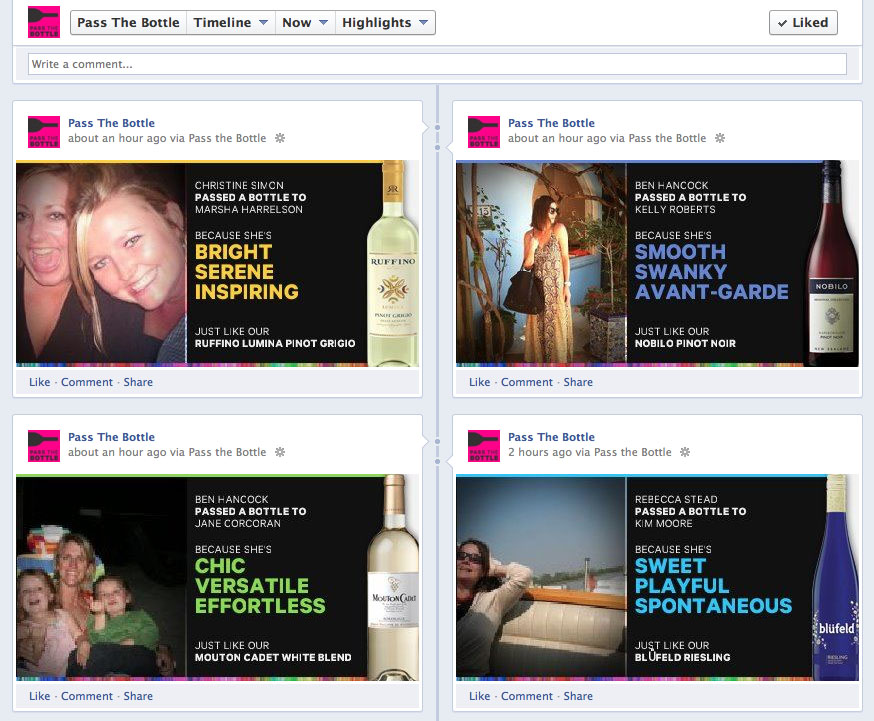Open the Sweet Playful Spontaneous post image
874x721 pixels.
click(657, 577)
